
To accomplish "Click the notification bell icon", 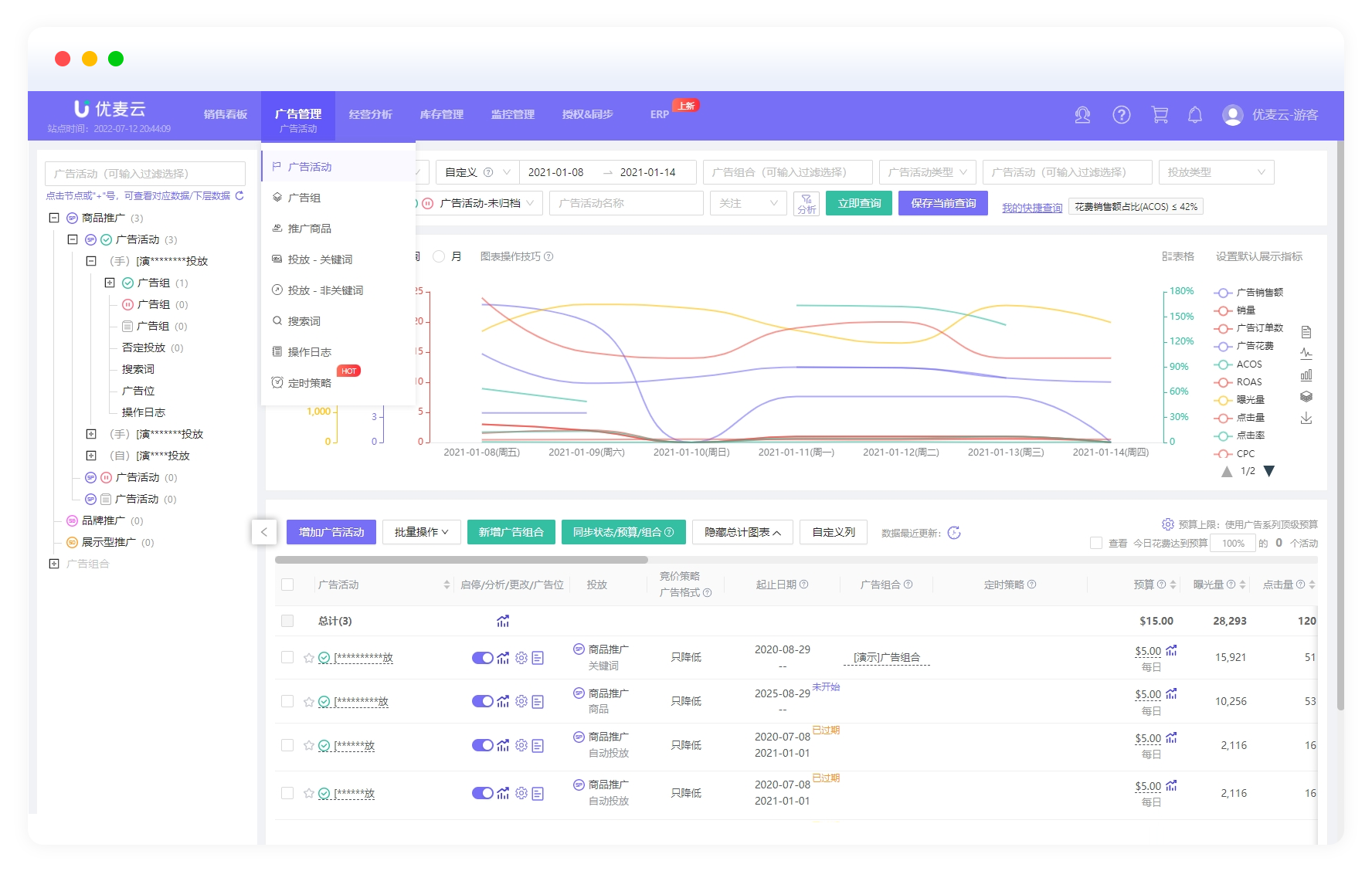I will point(1194,115).
